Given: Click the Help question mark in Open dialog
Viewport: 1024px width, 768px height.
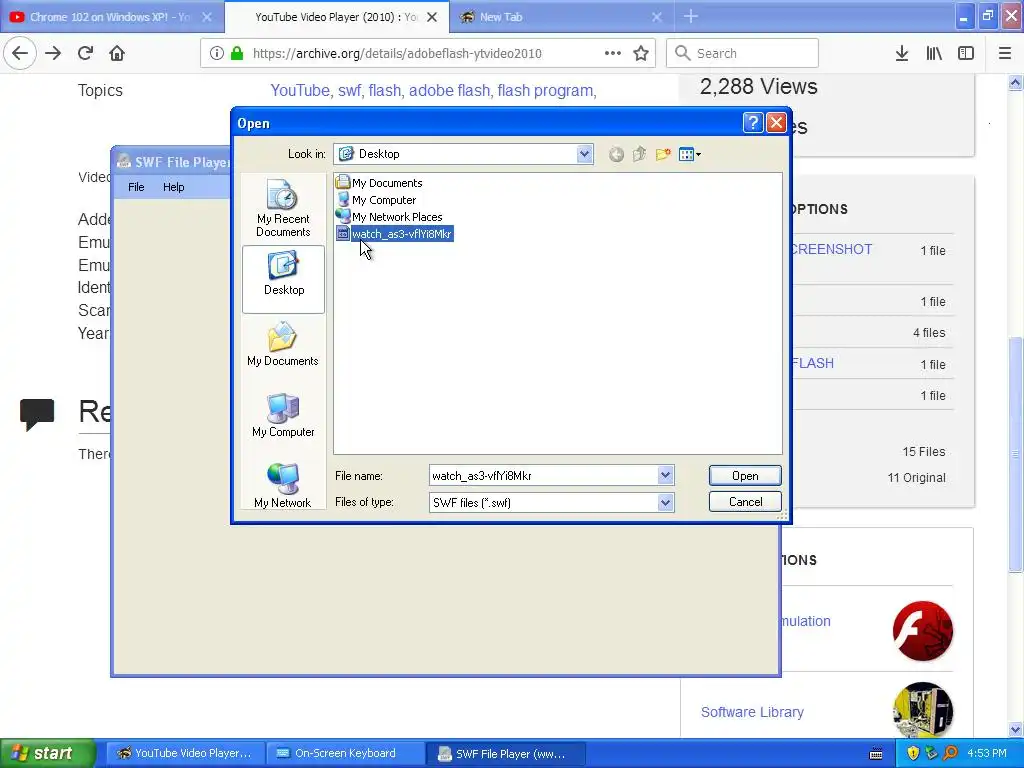Looking at the screenshot, I should 752,123.
